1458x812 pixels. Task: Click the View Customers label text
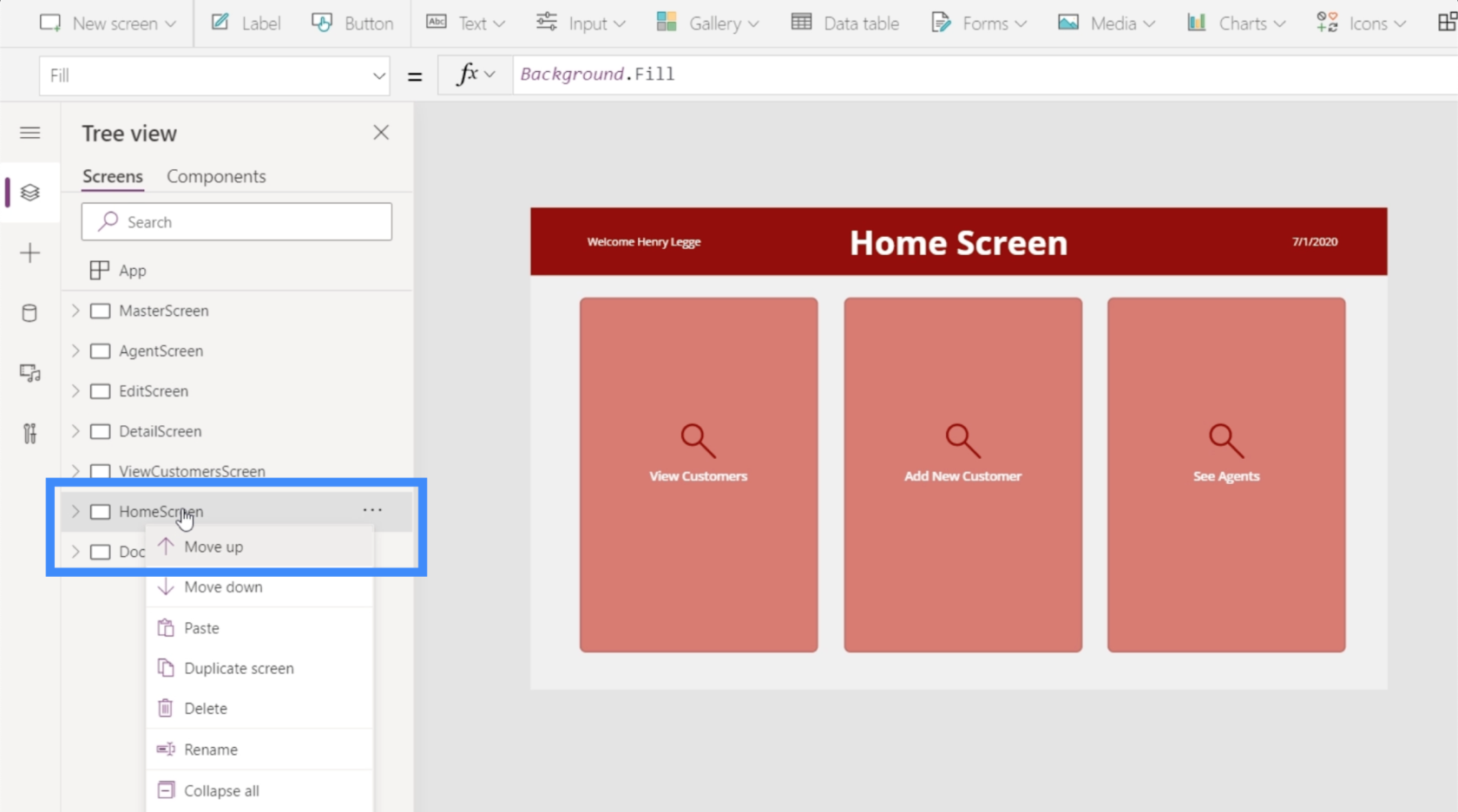699,476
